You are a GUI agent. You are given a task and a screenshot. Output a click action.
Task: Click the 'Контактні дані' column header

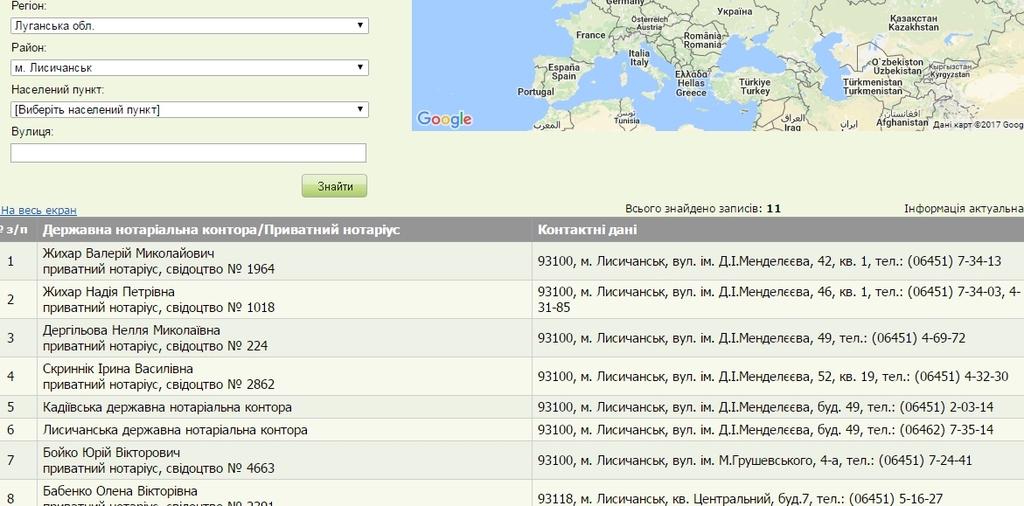(x=586, y=230)
